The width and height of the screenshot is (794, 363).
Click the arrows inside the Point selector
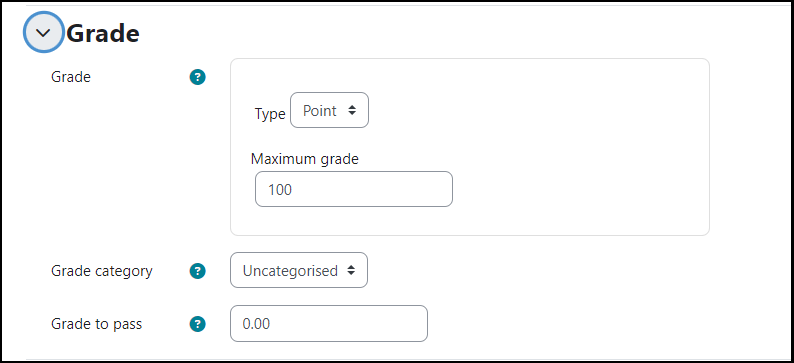[352, 110]
